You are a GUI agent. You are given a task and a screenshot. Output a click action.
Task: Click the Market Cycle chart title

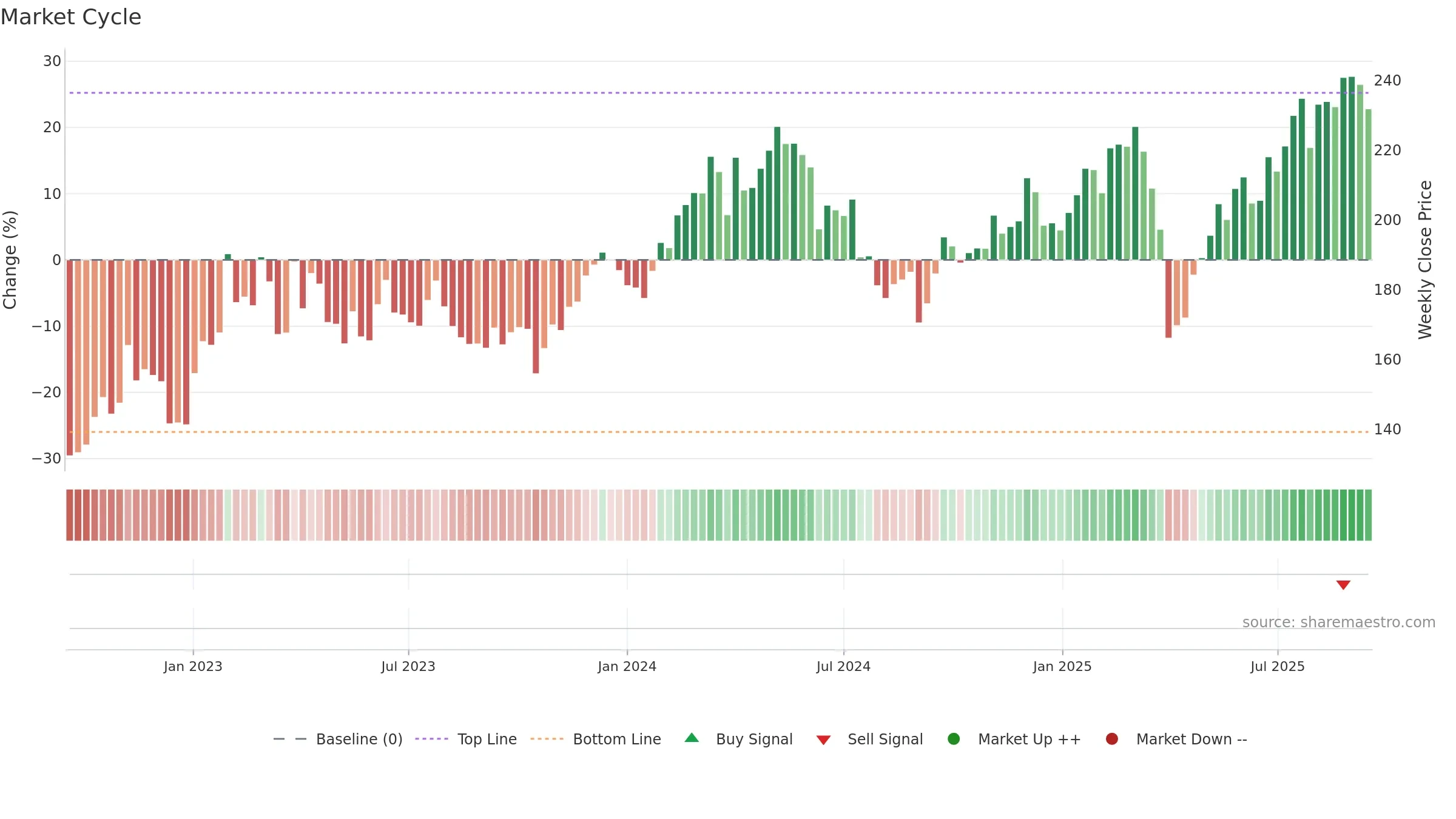coord(71,17)
